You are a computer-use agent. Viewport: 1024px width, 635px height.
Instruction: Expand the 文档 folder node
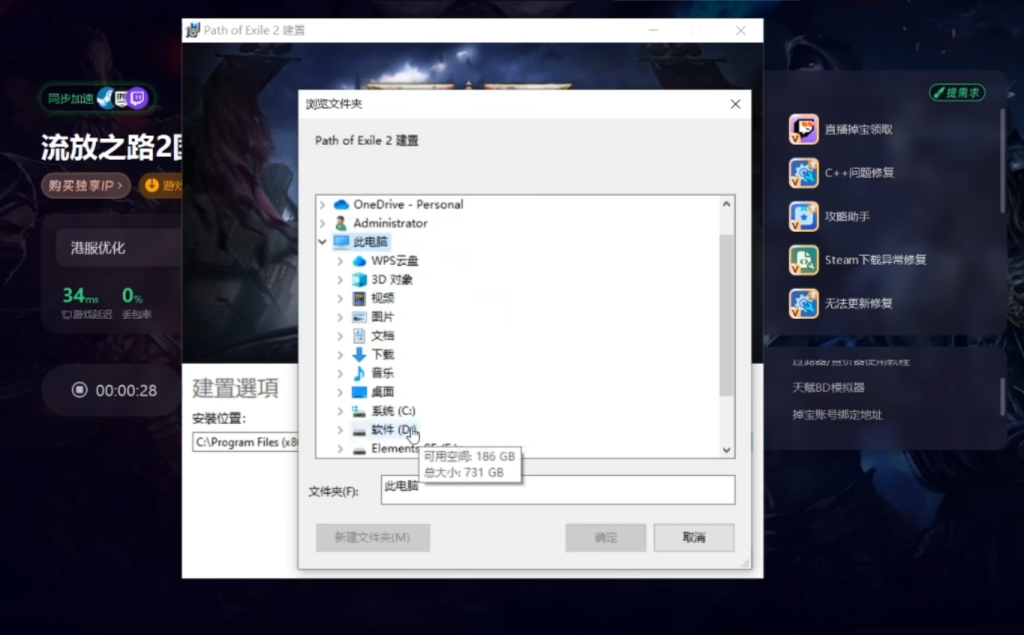point(340,336)
